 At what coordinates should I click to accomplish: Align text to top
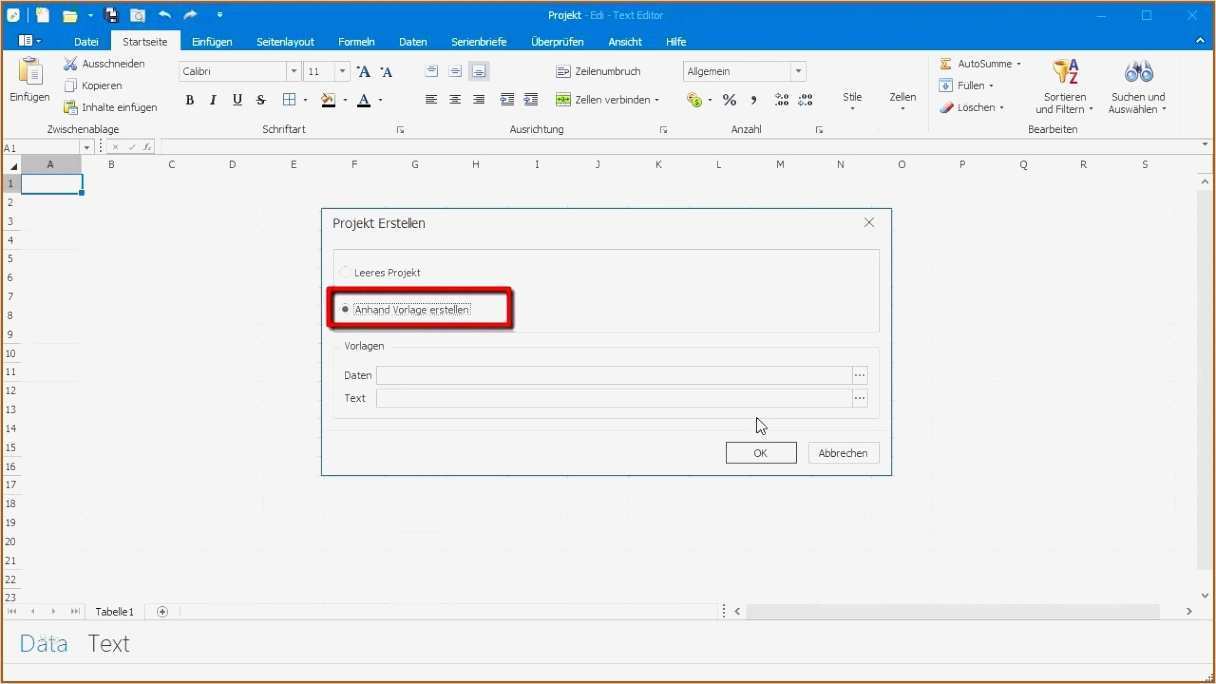[x=431, y=71]
